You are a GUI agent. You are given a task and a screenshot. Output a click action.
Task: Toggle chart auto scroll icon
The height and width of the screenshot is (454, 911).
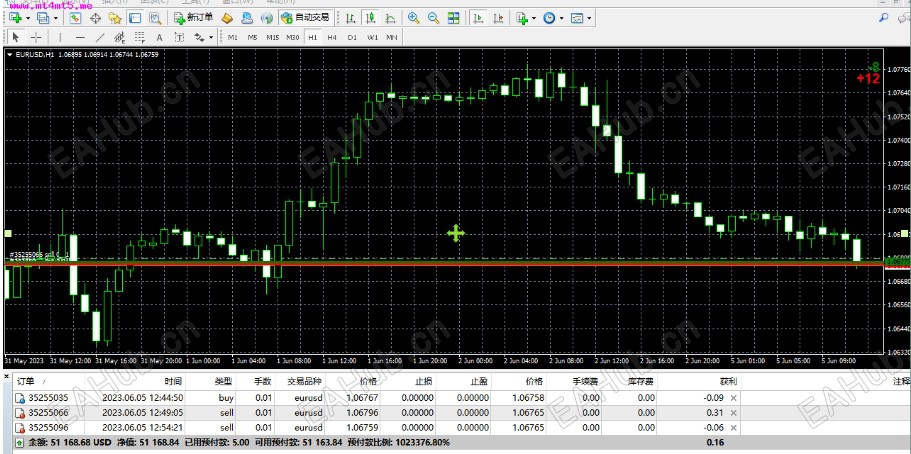pos(478,18)
